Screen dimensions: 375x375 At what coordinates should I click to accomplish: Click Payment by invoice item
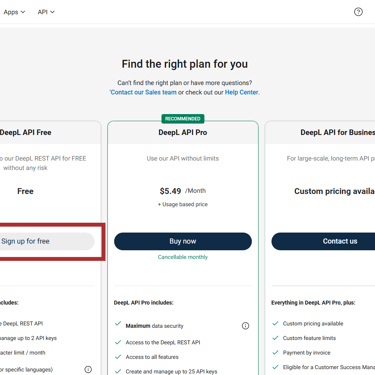coord(307,353)
